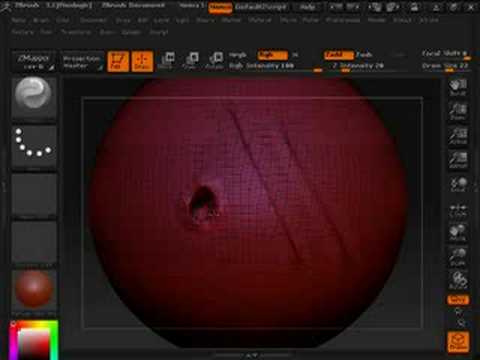
Task: Open the brush picker with swirl sphere
Action: [x=34, y=98]
